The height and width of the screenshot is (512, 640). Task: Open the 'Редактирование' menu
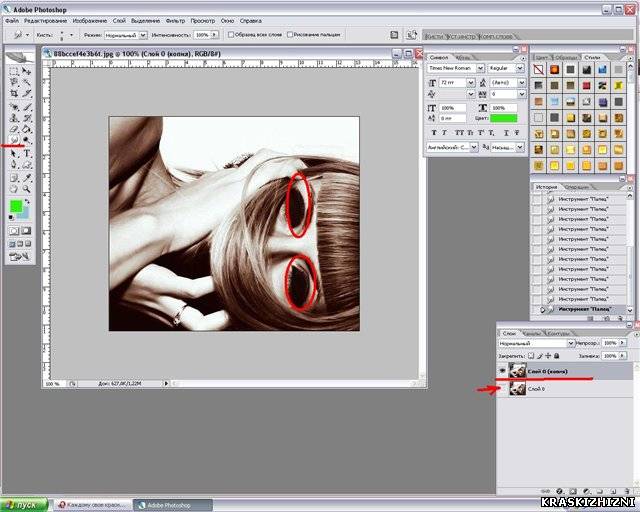[45, 20]
